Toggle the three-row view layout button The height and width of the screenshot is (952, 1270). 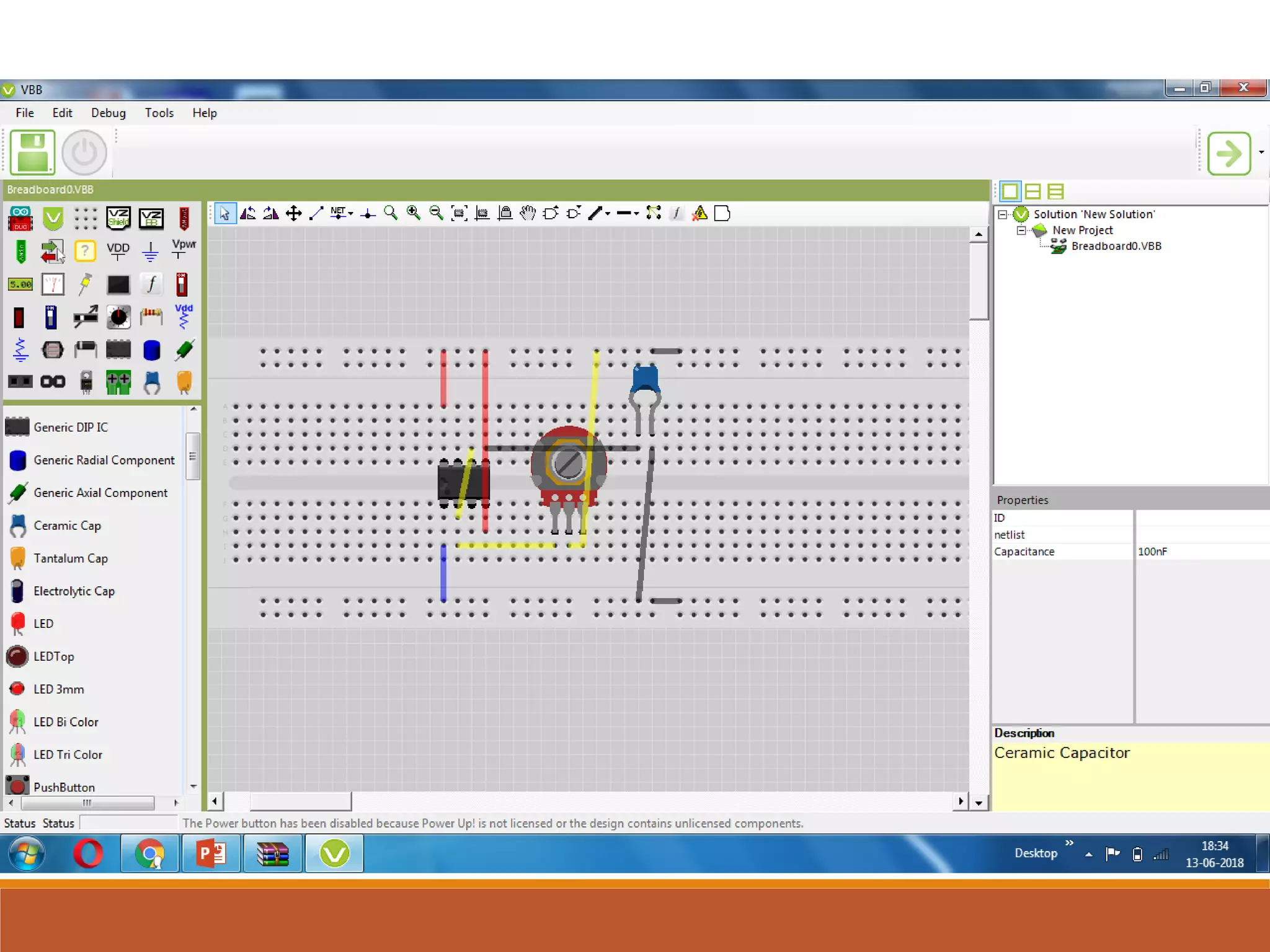(x=1055, y=192)
